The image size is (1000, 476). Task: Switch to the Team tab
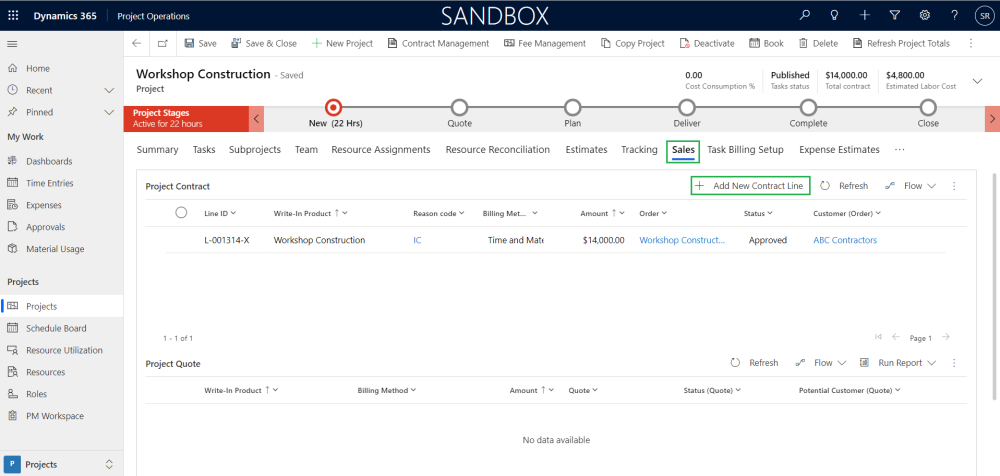(x=306, y=149)
